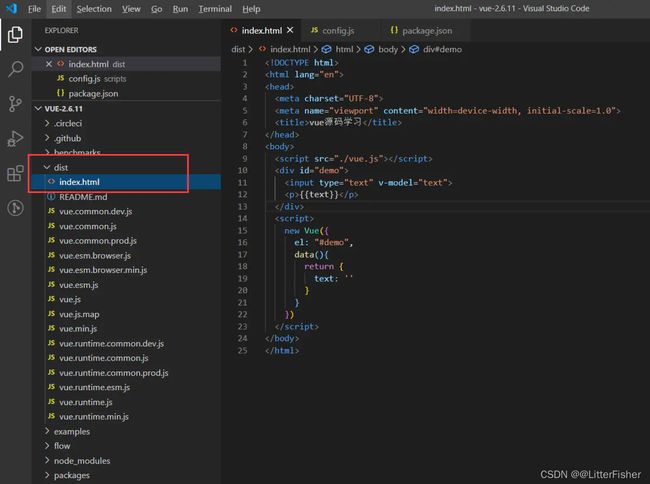Expand the flow folder
Image resolution: width=650 pixels, height=484 pixels.
[62, 446]
